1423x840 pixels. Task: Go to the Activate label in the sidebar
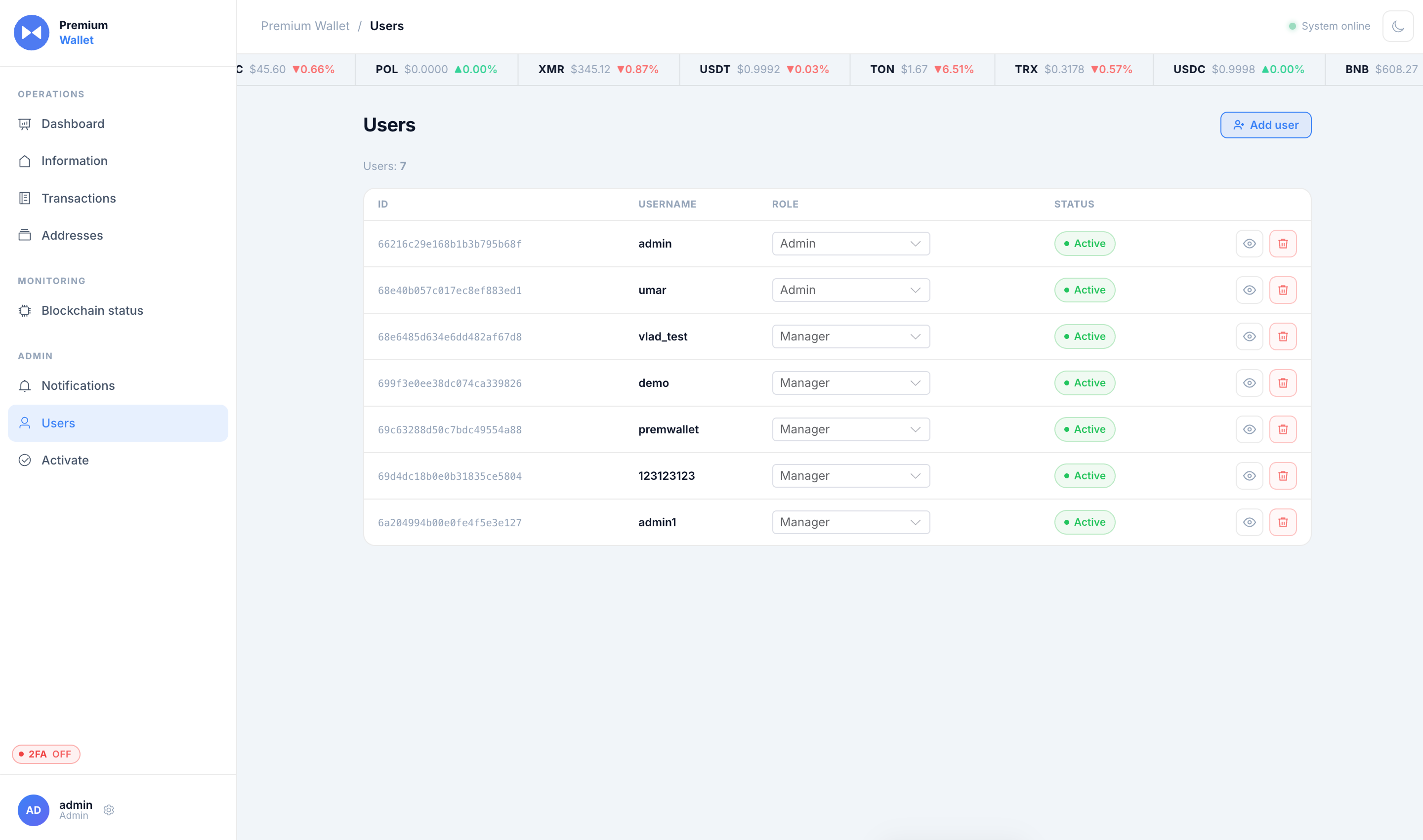click(65, 460)
